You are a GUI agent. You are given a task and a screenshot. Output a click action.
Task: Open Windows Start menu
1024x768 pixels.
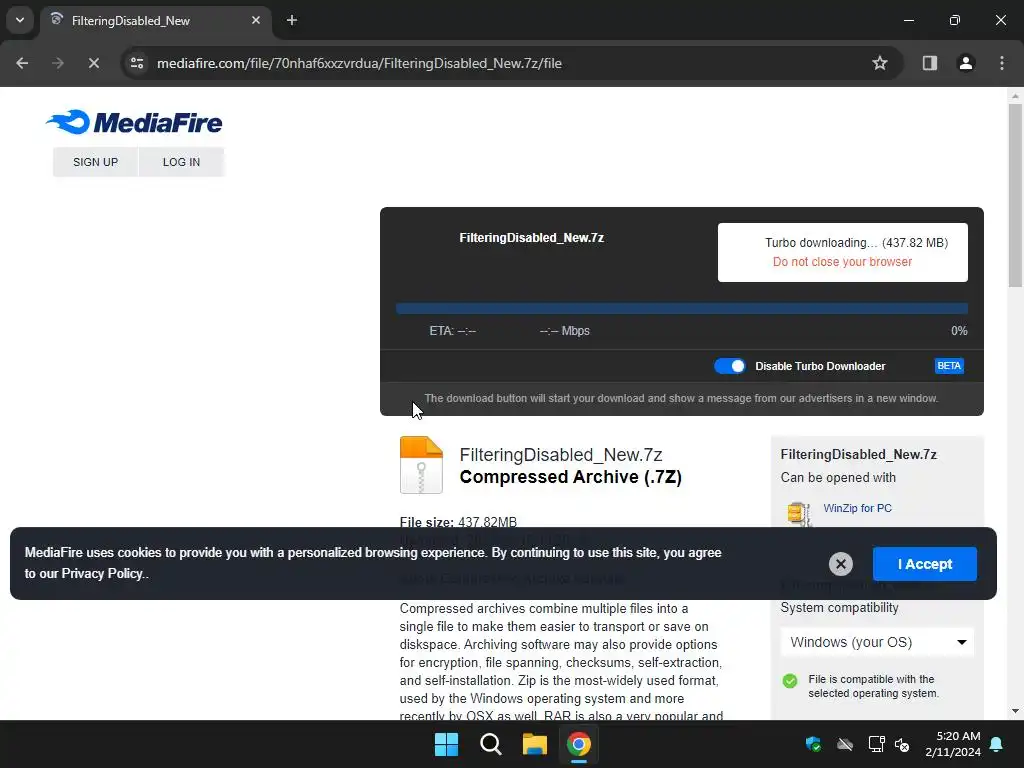tap(447, 744)
